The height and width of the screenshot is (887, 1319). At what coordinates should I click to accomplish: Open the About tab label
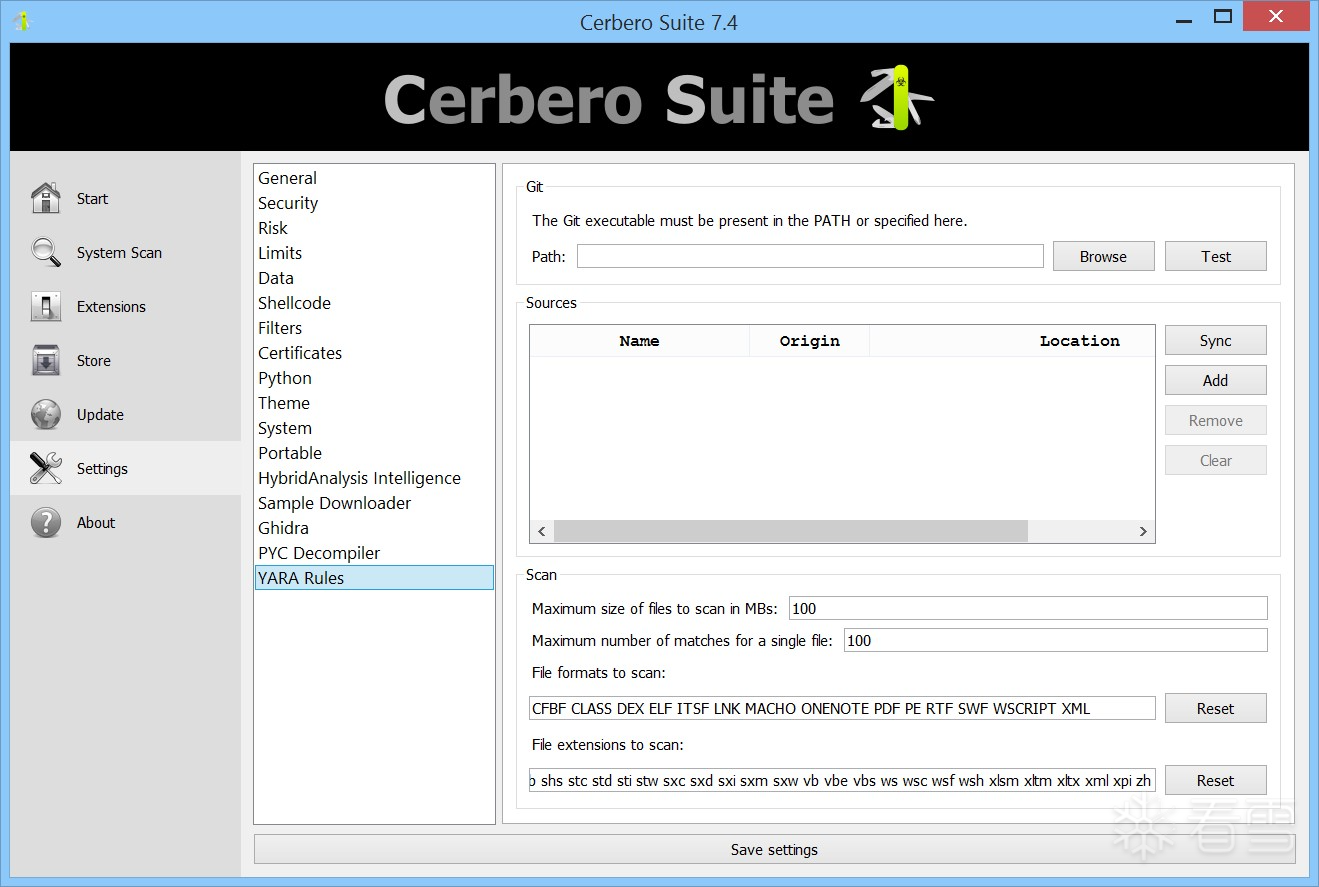pyautogui.click(x=96, y=522)
